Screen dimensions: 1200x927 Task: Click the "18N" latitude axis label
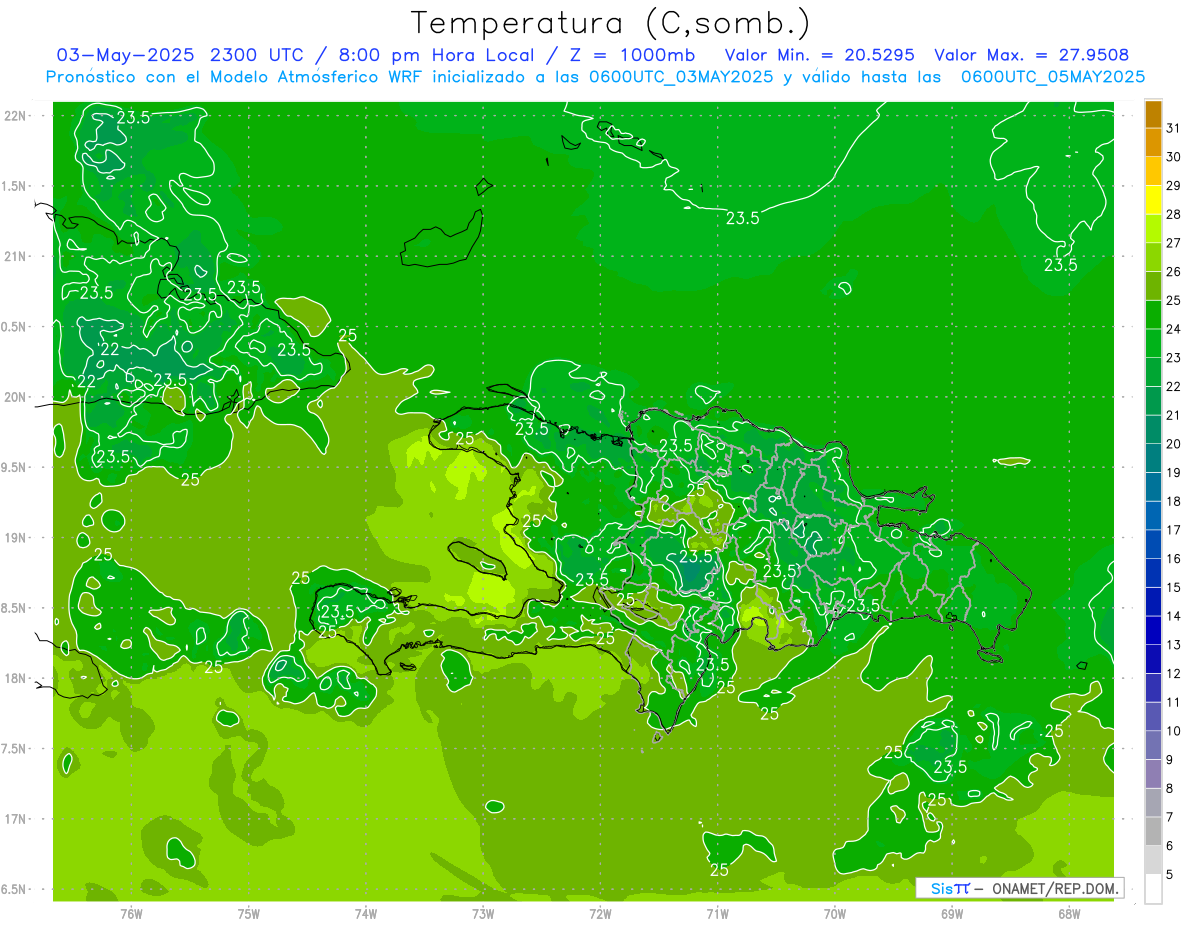(15, 678)
